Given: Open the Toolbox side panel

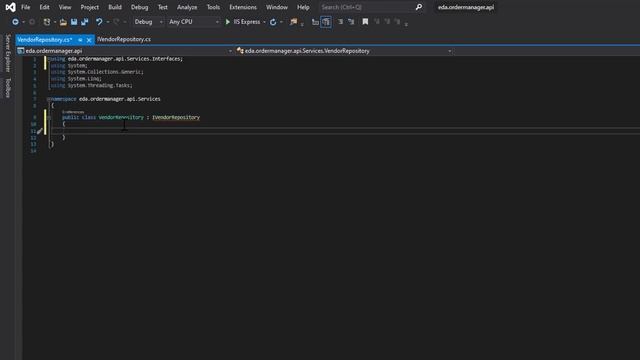Looking at the screenshot, I should pyautogui.click(x=8, y=88).
